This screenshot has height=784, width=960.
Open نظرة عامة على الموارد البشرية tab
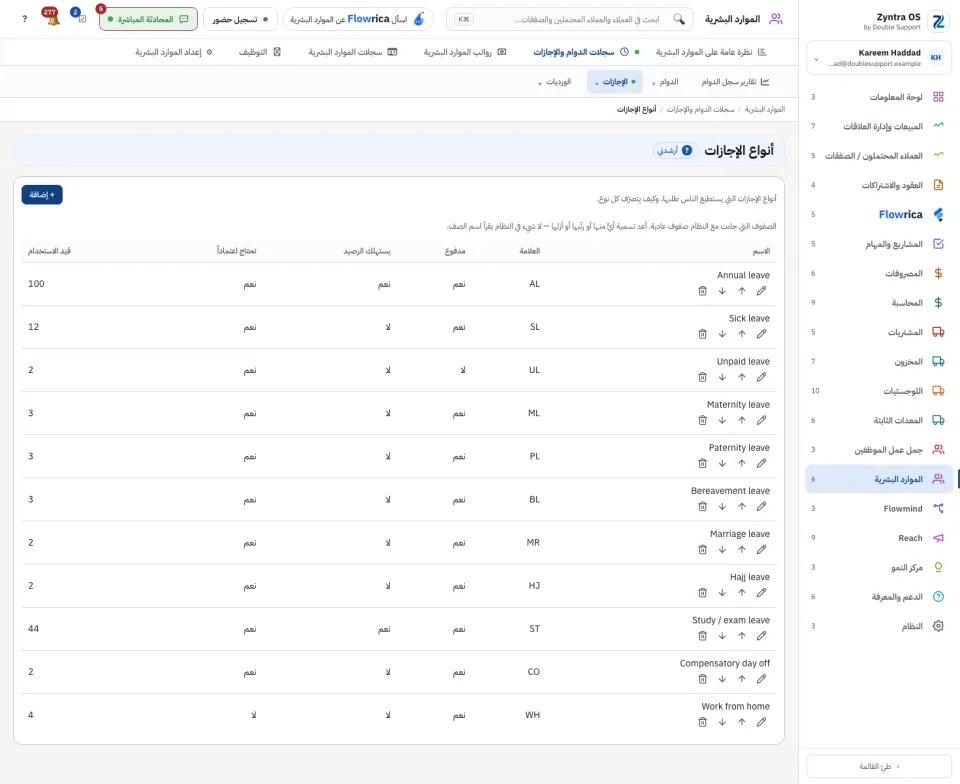[711, 52]
